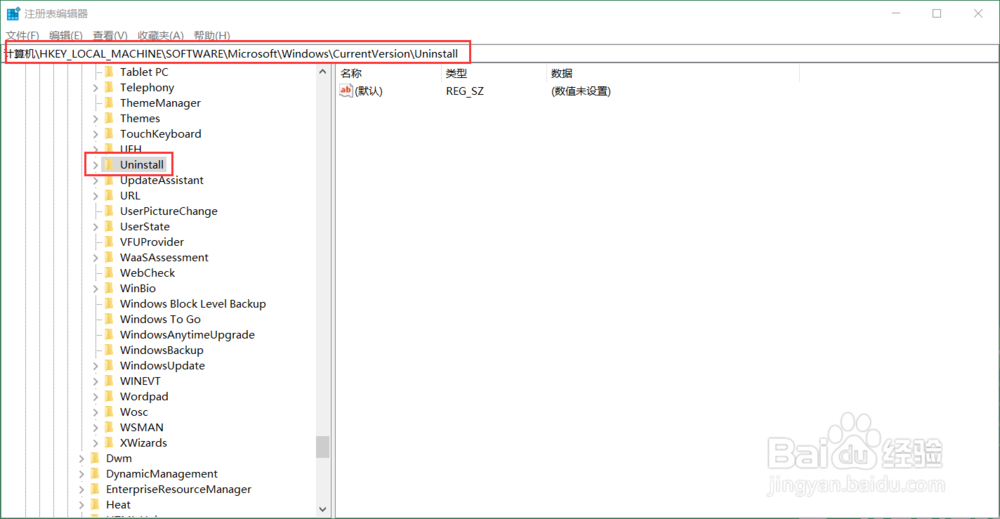Select the WaaSAssessment tree item
The height and width of the screenshot is (519, 1000).
click(164, 258)
